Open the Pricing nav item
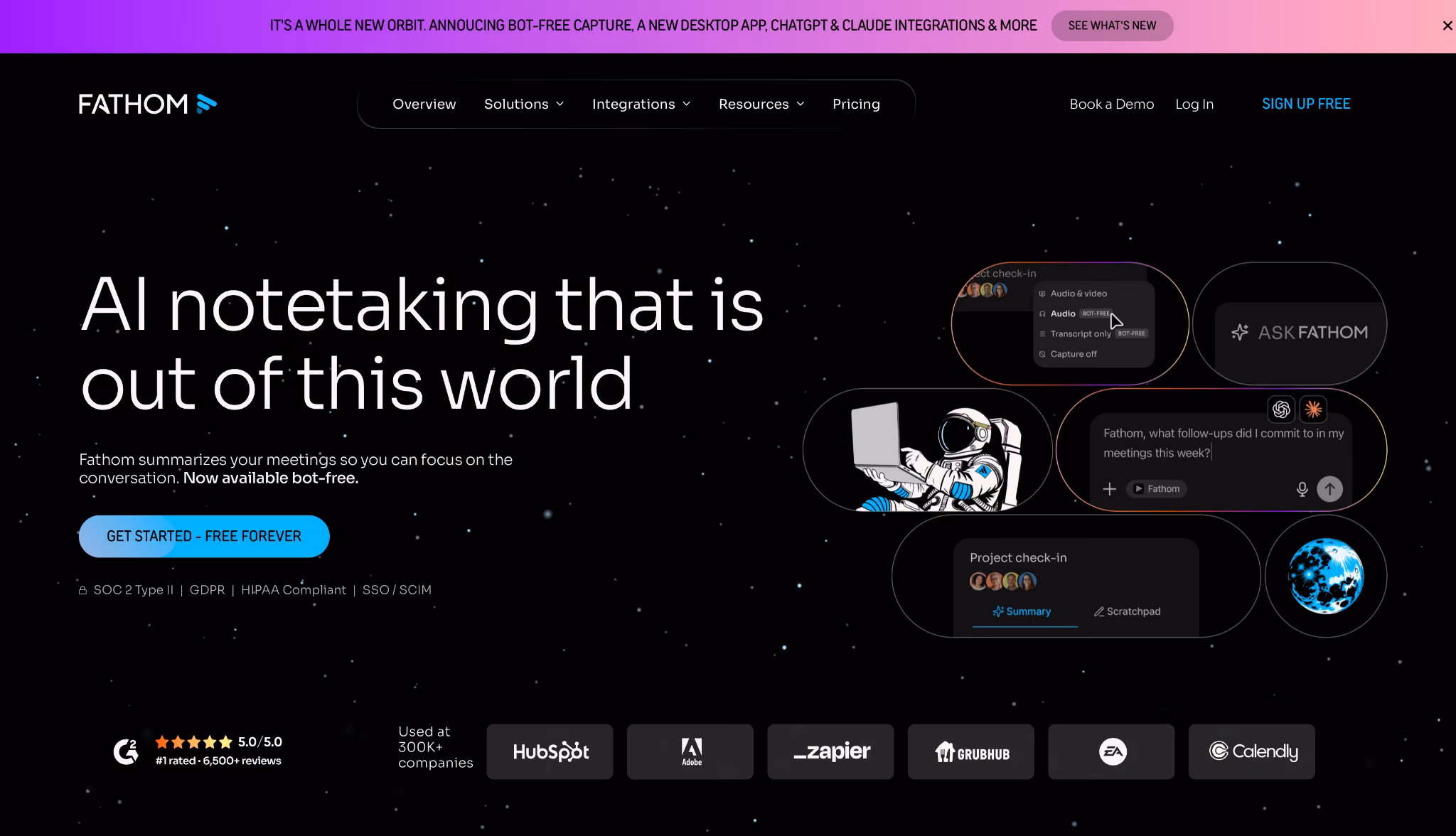Viewport: 1456px width, 836px height. point(856,104)
